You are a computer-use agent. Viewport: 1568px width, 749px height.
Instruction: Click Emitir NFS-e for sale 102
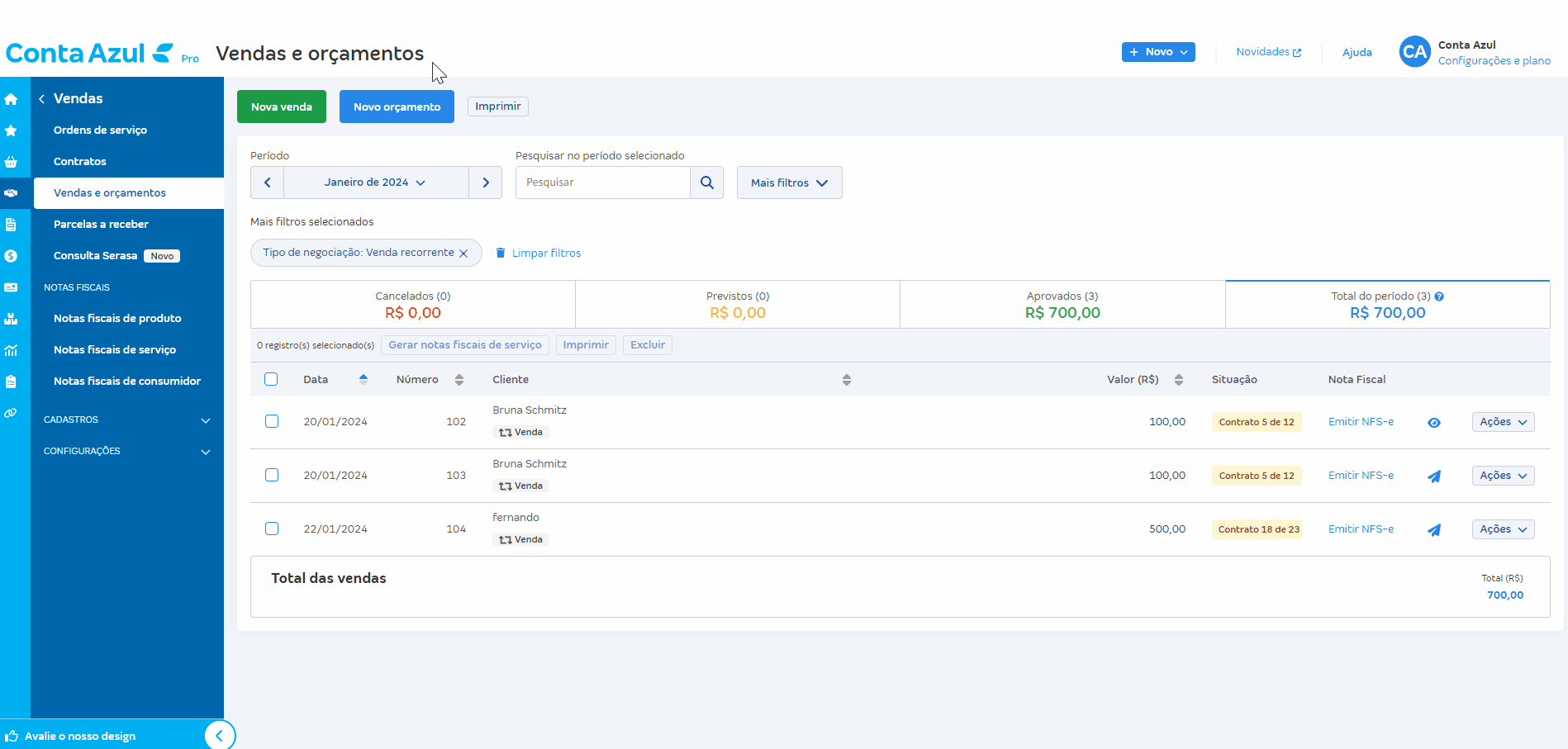(1361, 422)
